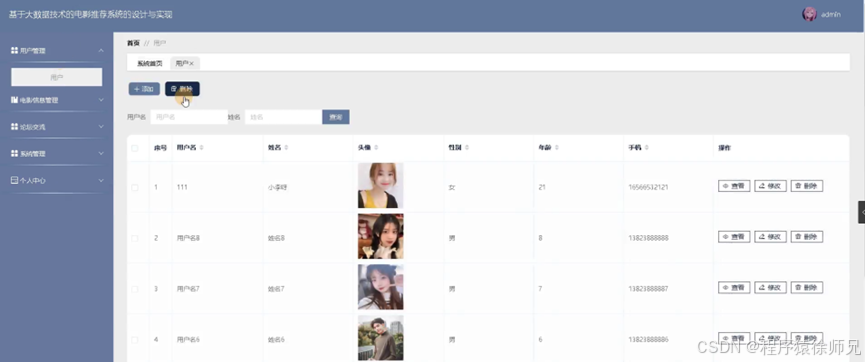Sort by 性别 column arrows
The width and height of the screenshot is (865, 362).
pos(467,148)
